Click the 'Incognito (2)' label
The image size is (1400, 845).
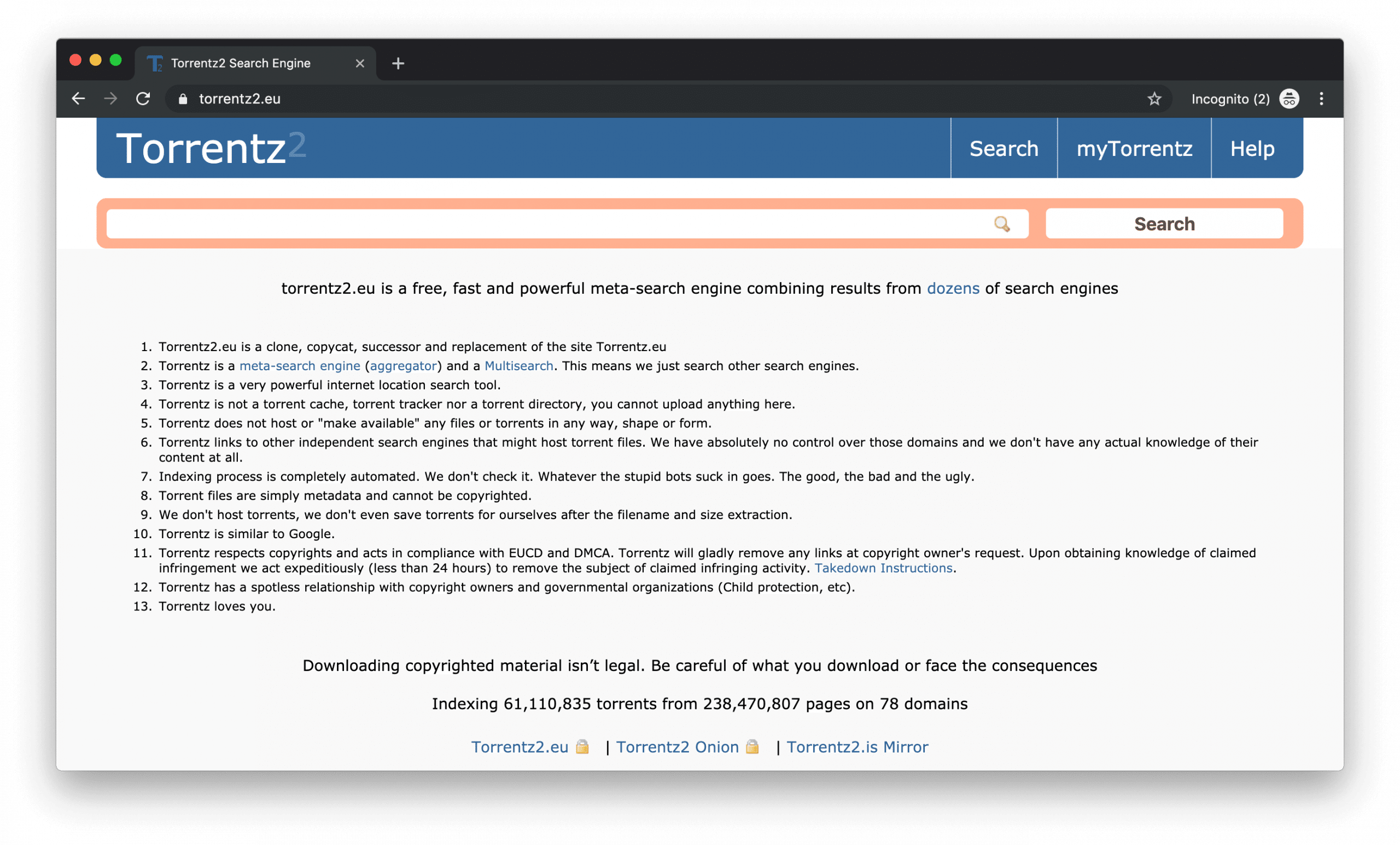(1230, 99)
